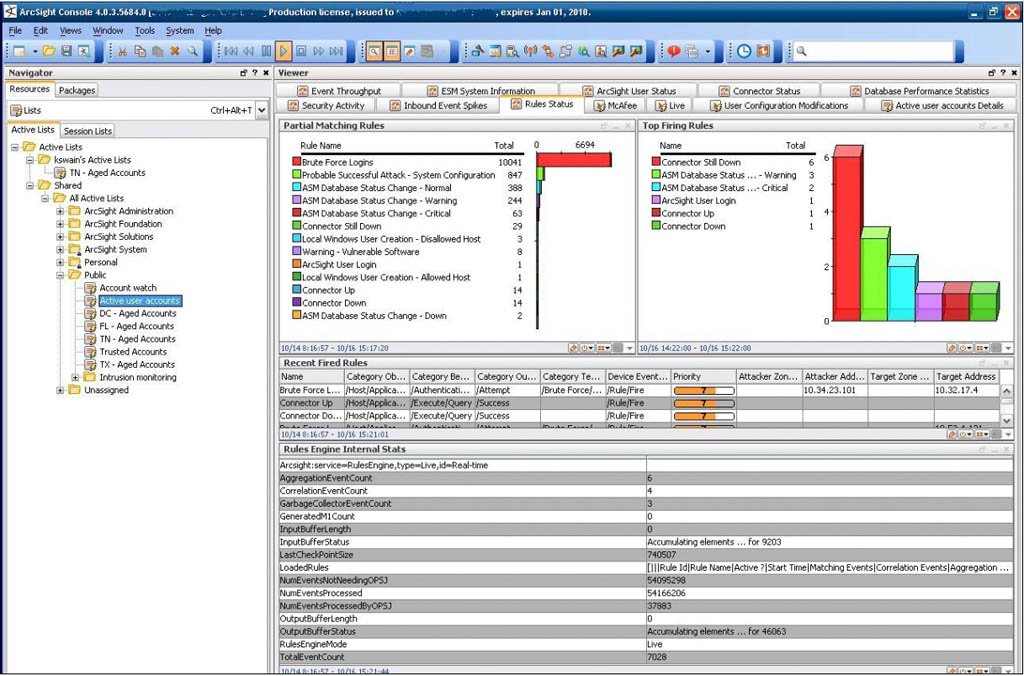This screenshot has width=1024, height=676.
Task: Select the Trusted Accounts active list
Action: tap(132, 352)
